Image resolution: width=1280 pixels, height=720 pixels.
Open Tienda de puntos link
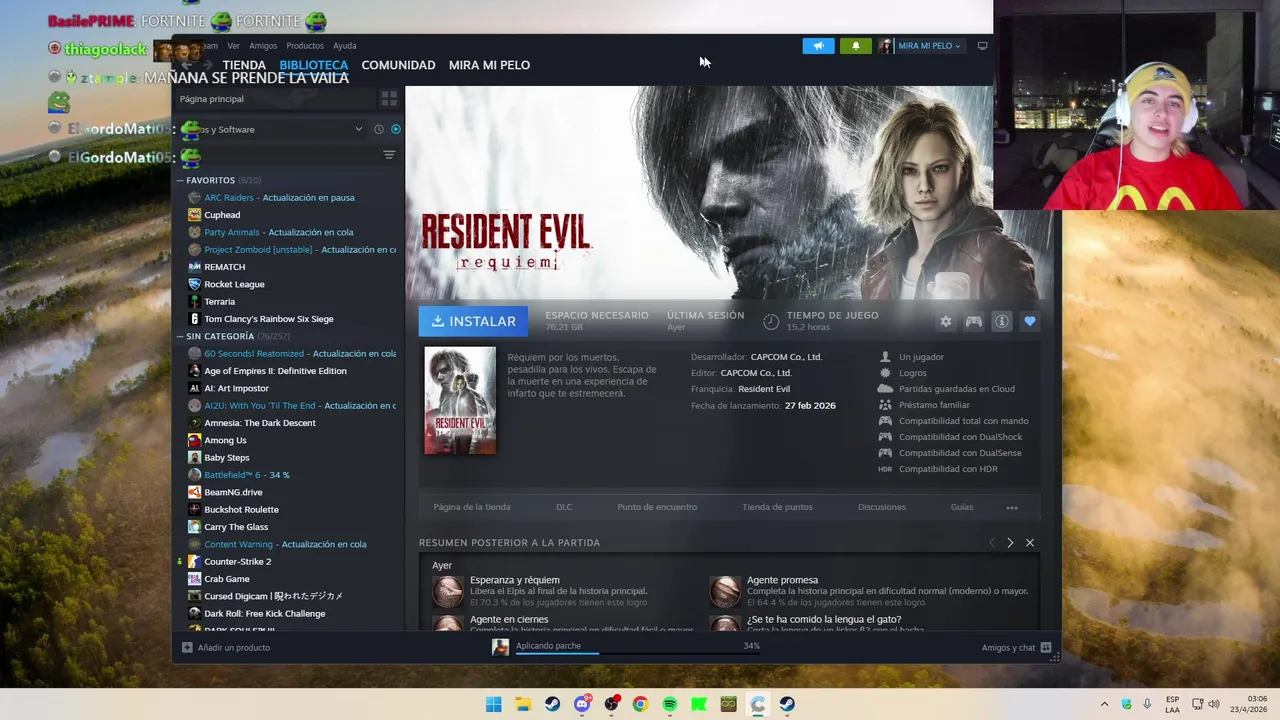(x=777, y=507)
